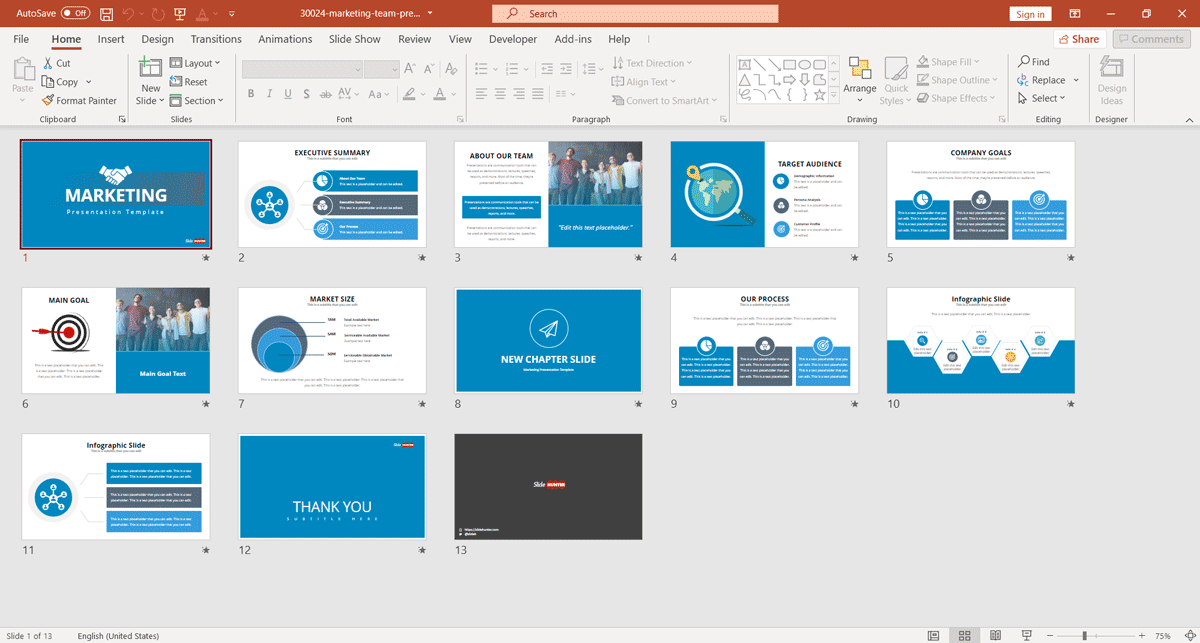Click the Save disk icon
1200x643 pixels.
click(x=106, y=14)
